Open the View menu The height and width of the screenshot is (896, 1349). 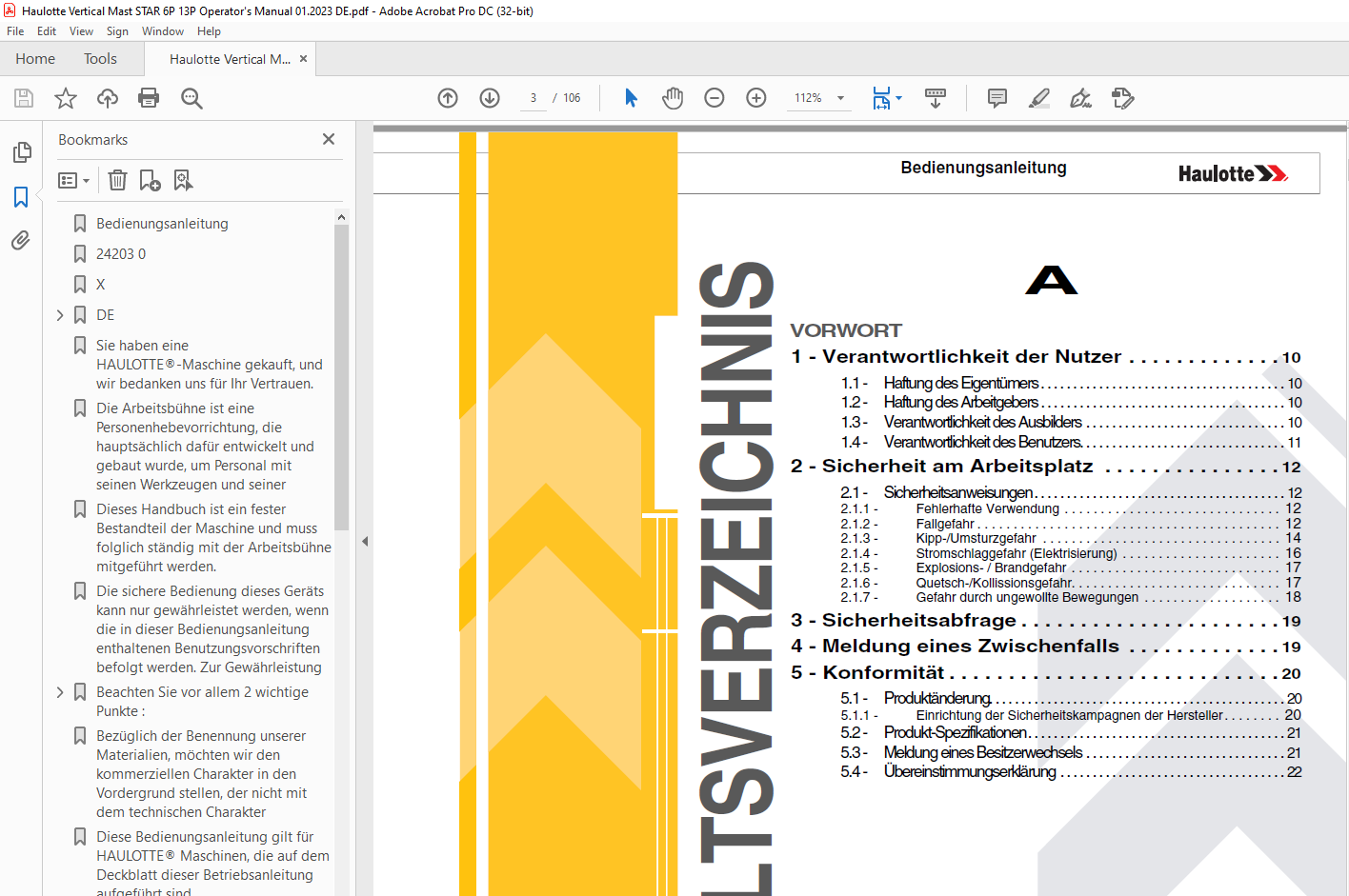click(81, 31)
